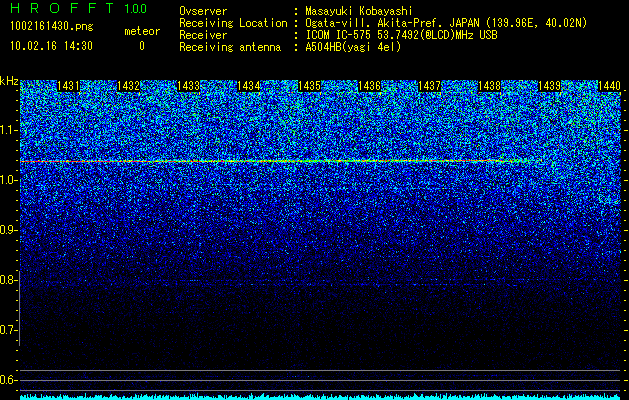Click time marker 1437
The image size is (629, 400).
430,86
